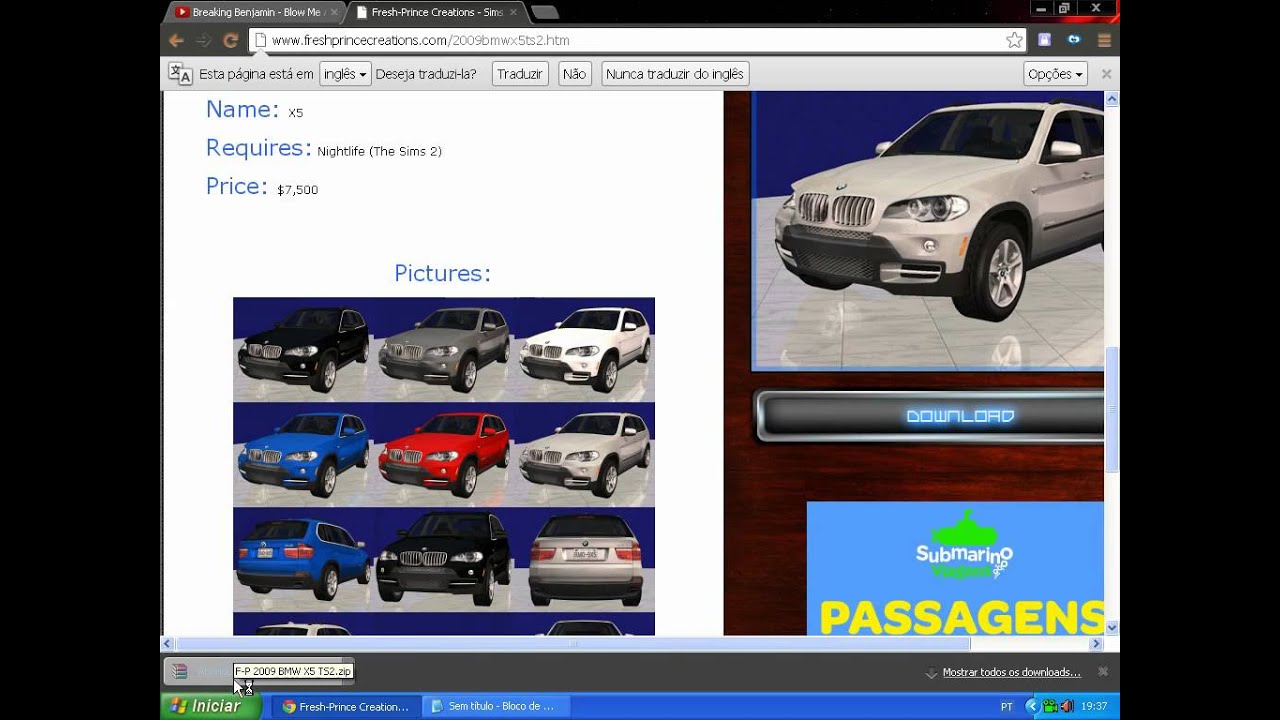Image resolution: width=1280 pixels, height=720 pixels.
Task: Click the 19:37 clock in the taskbar
Action: tap(1094, 706)
